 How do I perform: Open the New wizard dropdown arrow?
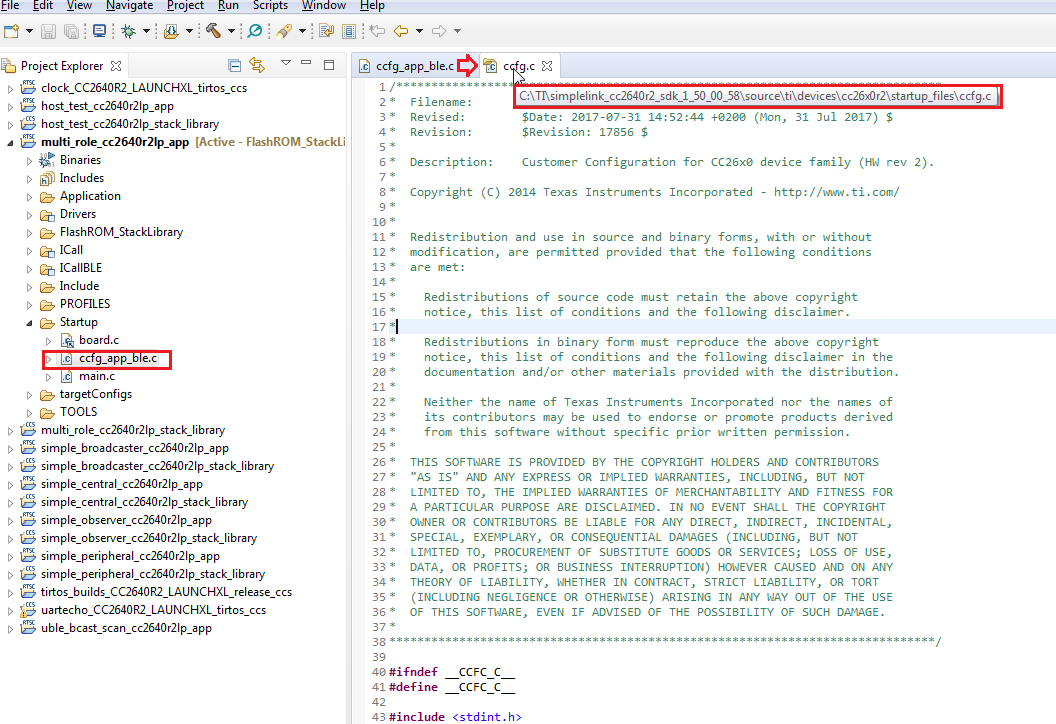coord(29,31)
